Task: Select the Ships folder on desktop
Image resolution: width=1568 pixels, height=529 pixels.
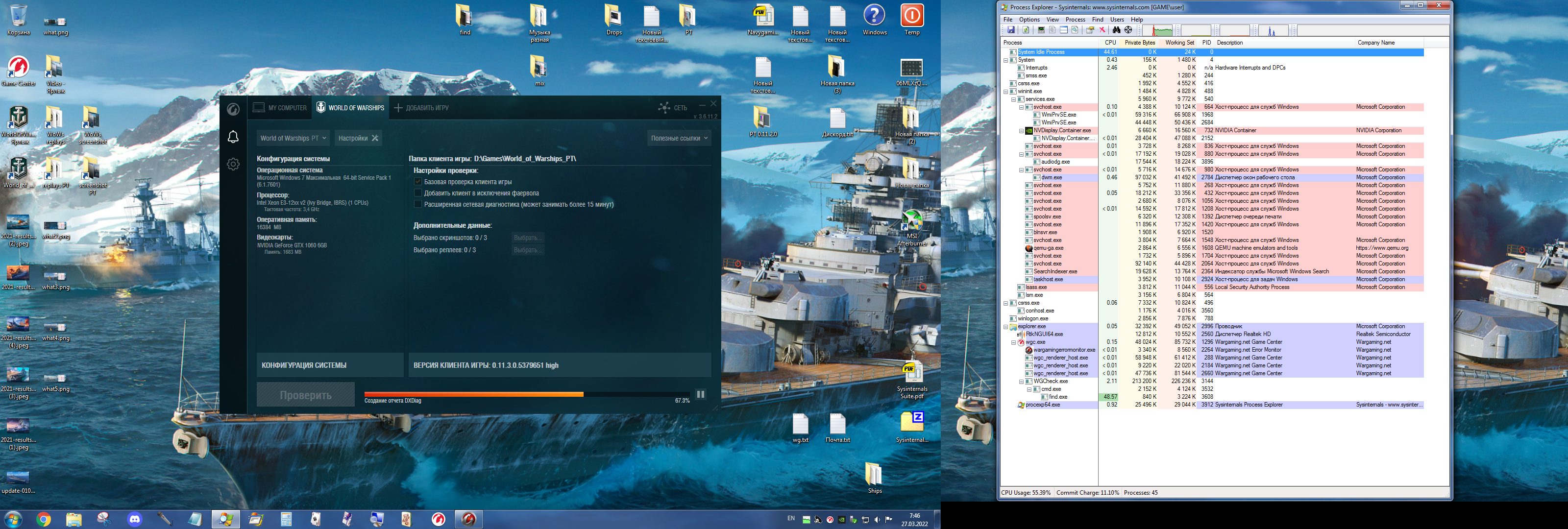Action: click(x=875, y=479)
